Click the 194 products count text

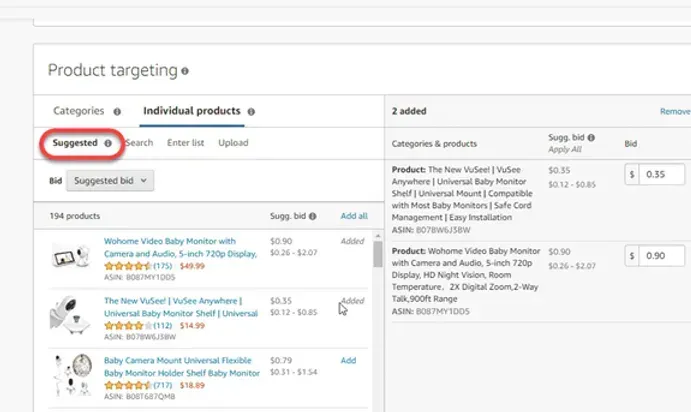(75, 216)
